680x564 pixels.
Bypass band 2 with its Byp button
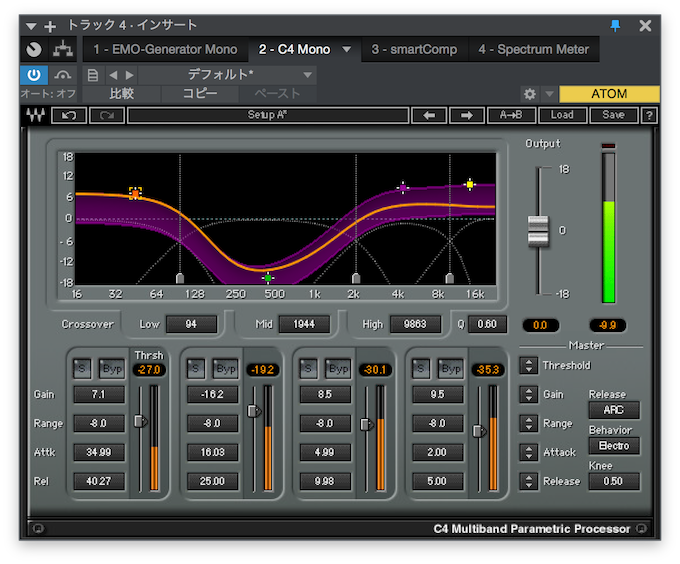tap(226, 369)
